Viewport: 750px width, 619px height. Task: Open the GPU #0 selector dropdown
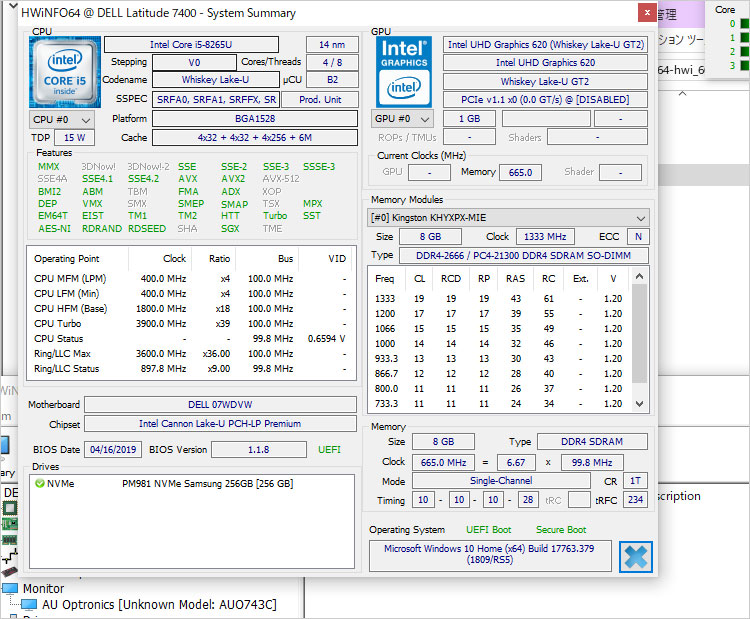402,119
